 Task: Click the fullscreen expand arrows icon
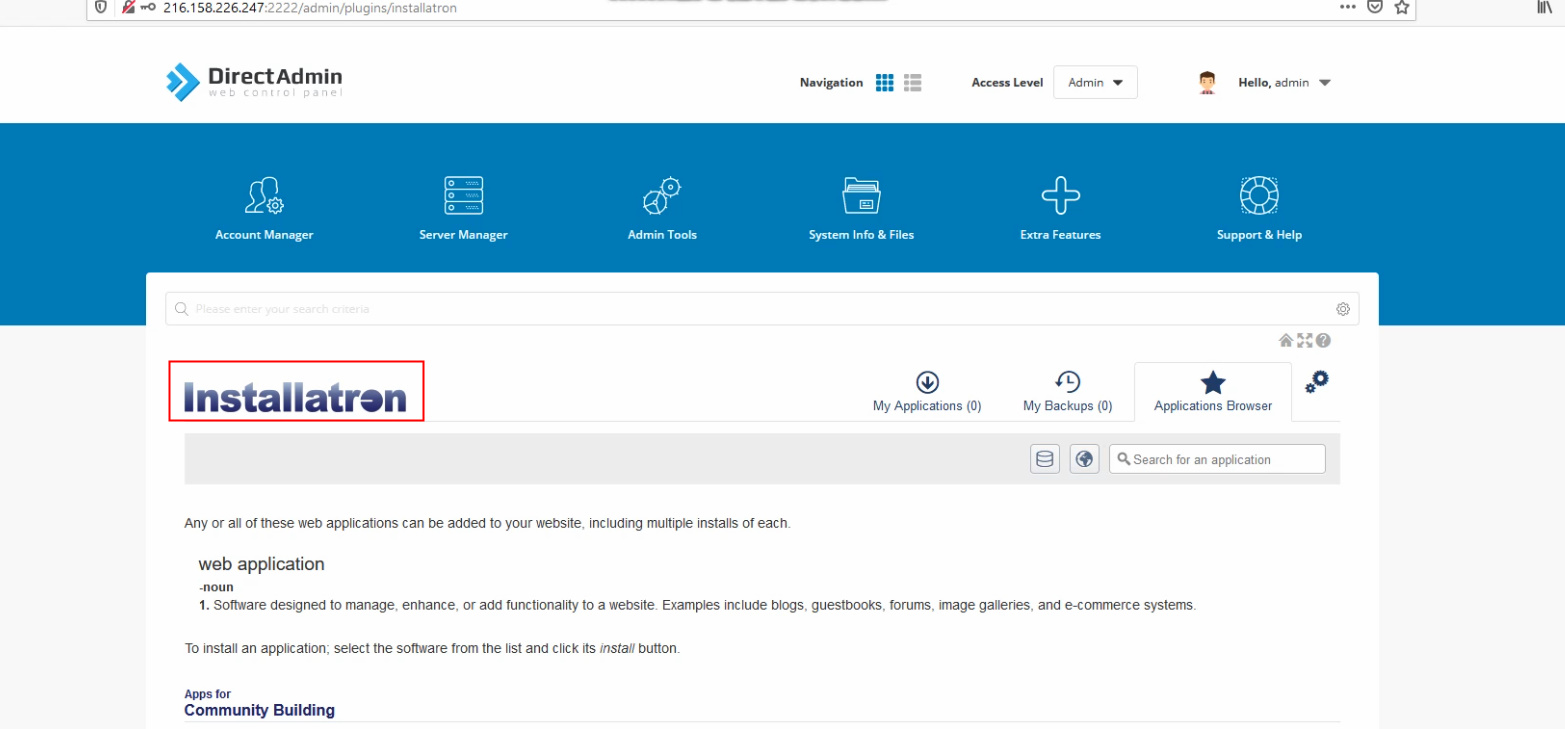point(1304,341)
